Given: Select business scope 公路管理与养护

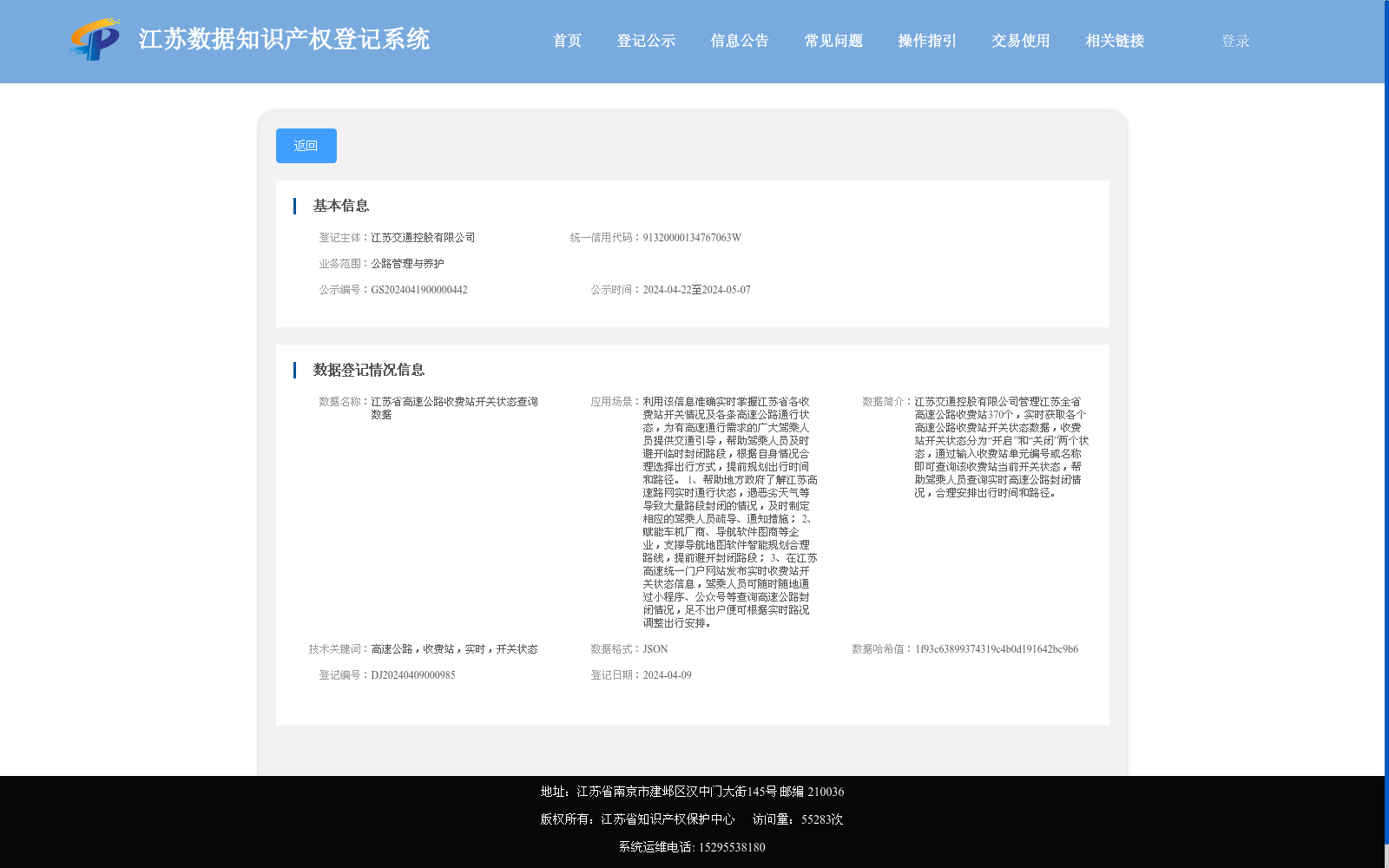Looking at the screenshot, I should (x=408, y=264).
